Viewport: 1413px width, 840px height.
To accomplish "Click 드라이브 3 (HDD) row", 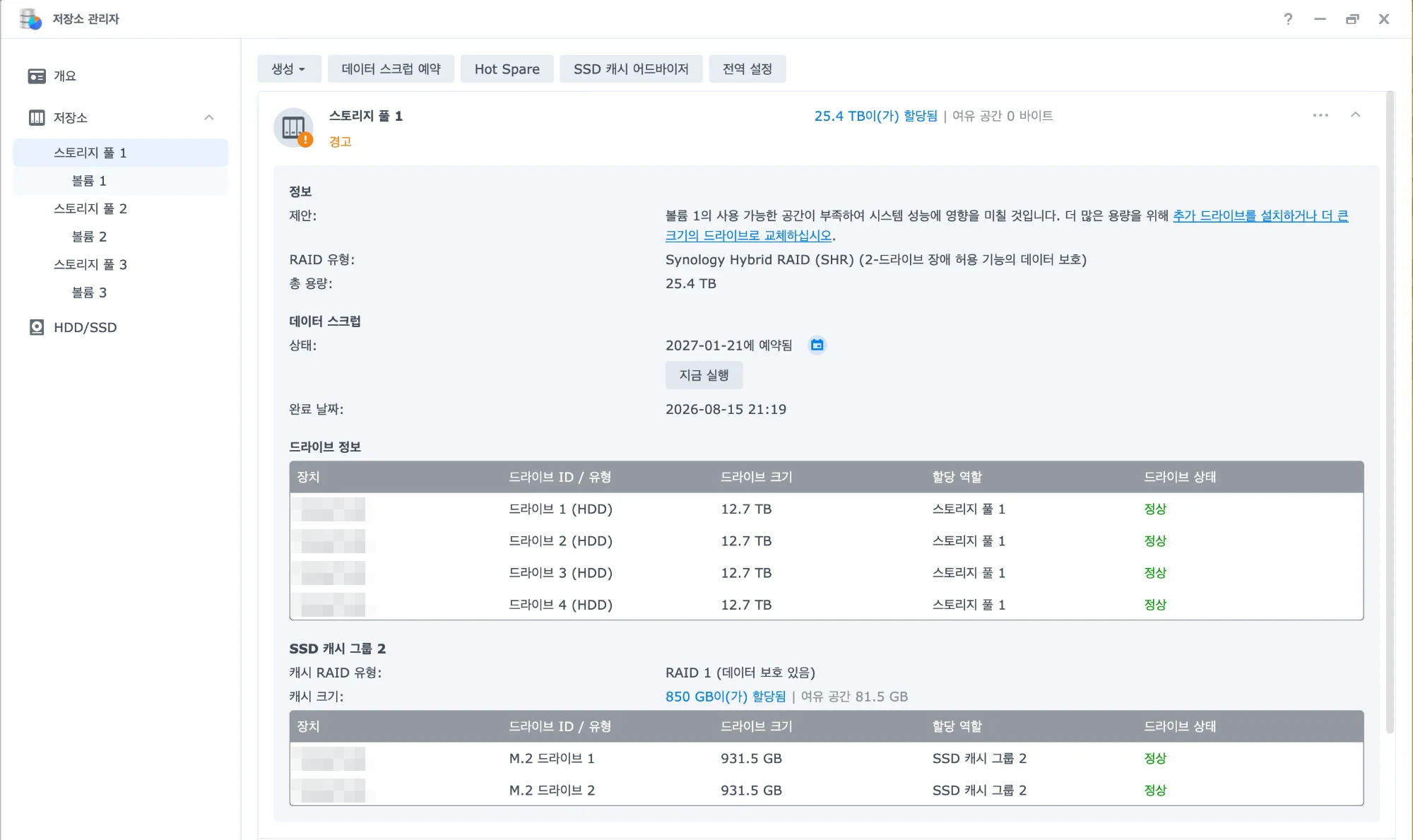I will [x=826, y=572].
